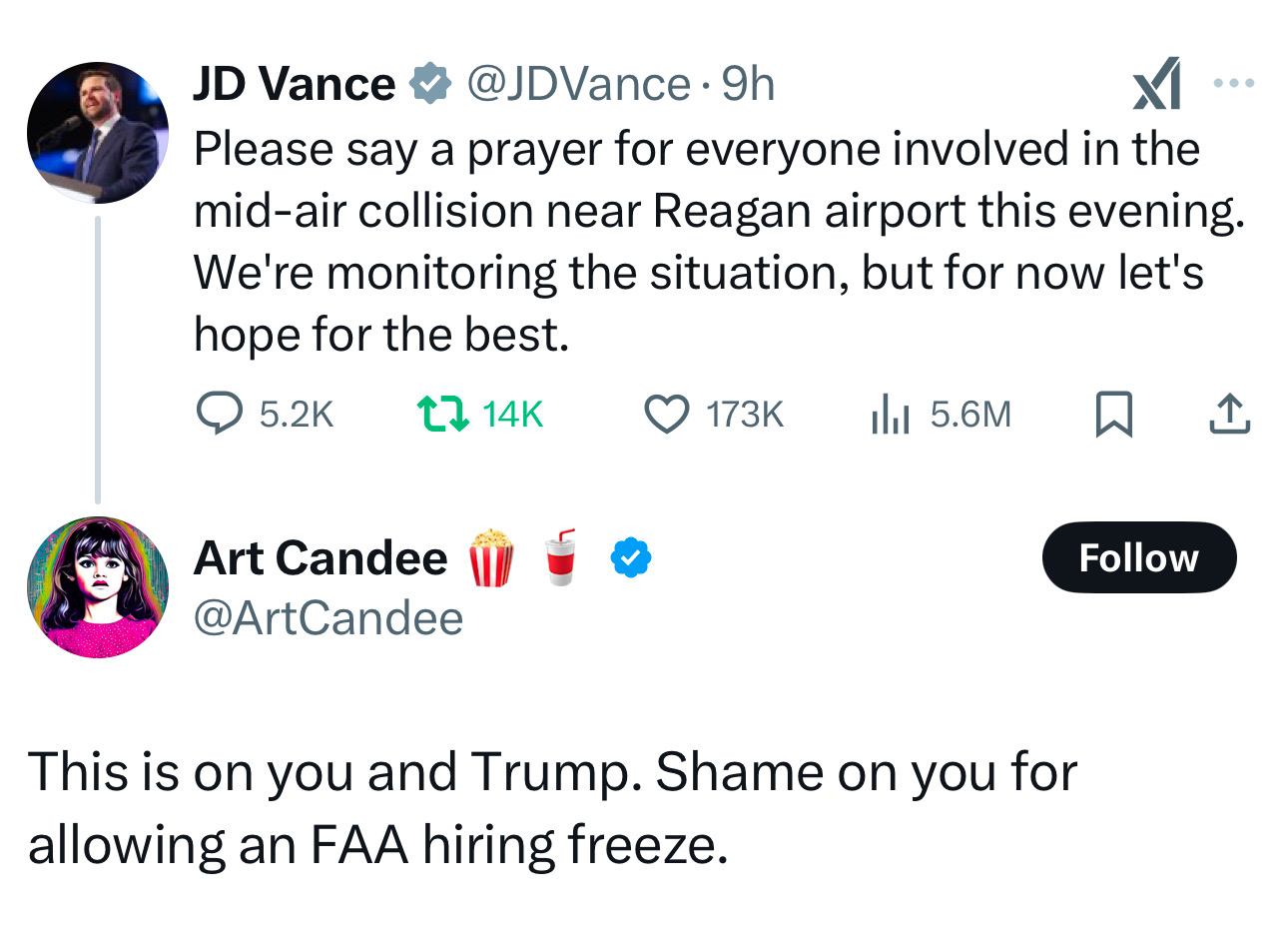Click the reply comment bubble icon
This screenshot has height=930, width=1288.
(x=219, y=414)
